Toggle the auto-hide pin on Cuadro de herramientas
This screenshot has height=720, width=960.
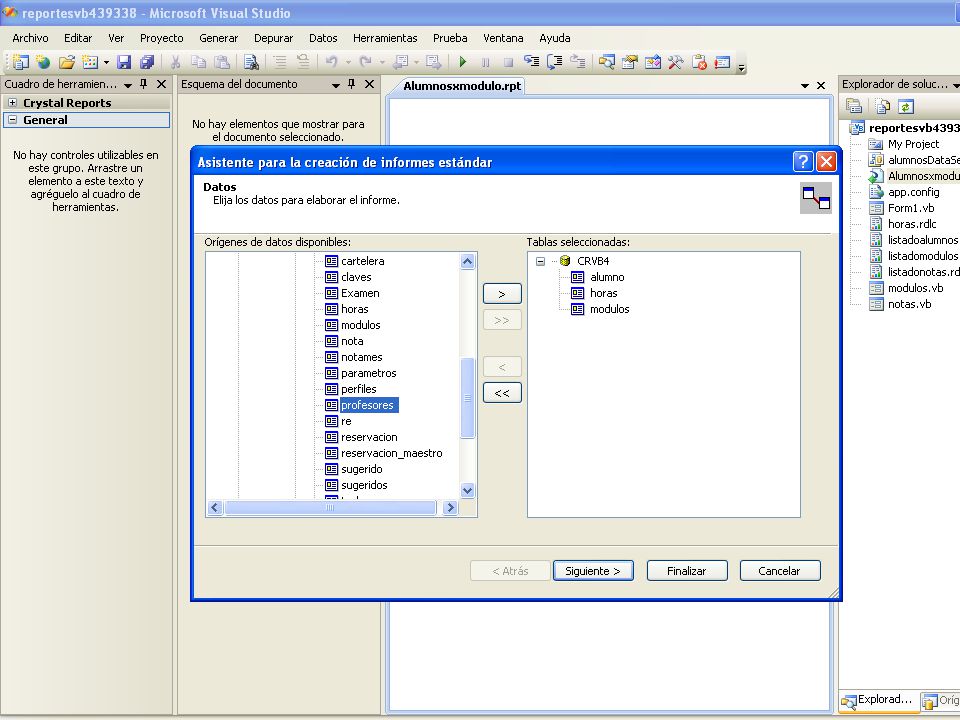tap(144, 84)
